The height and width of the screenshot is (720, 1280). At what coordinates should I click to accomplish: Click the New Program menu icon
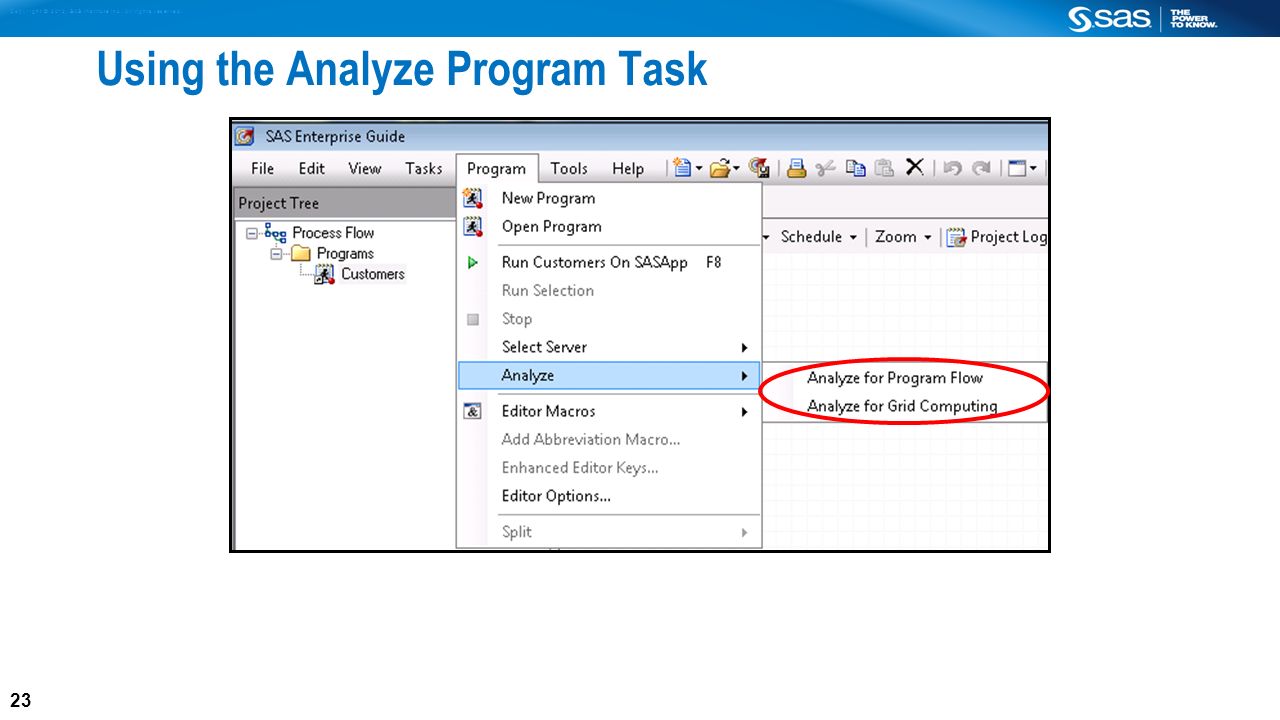[x=473, y=198]
